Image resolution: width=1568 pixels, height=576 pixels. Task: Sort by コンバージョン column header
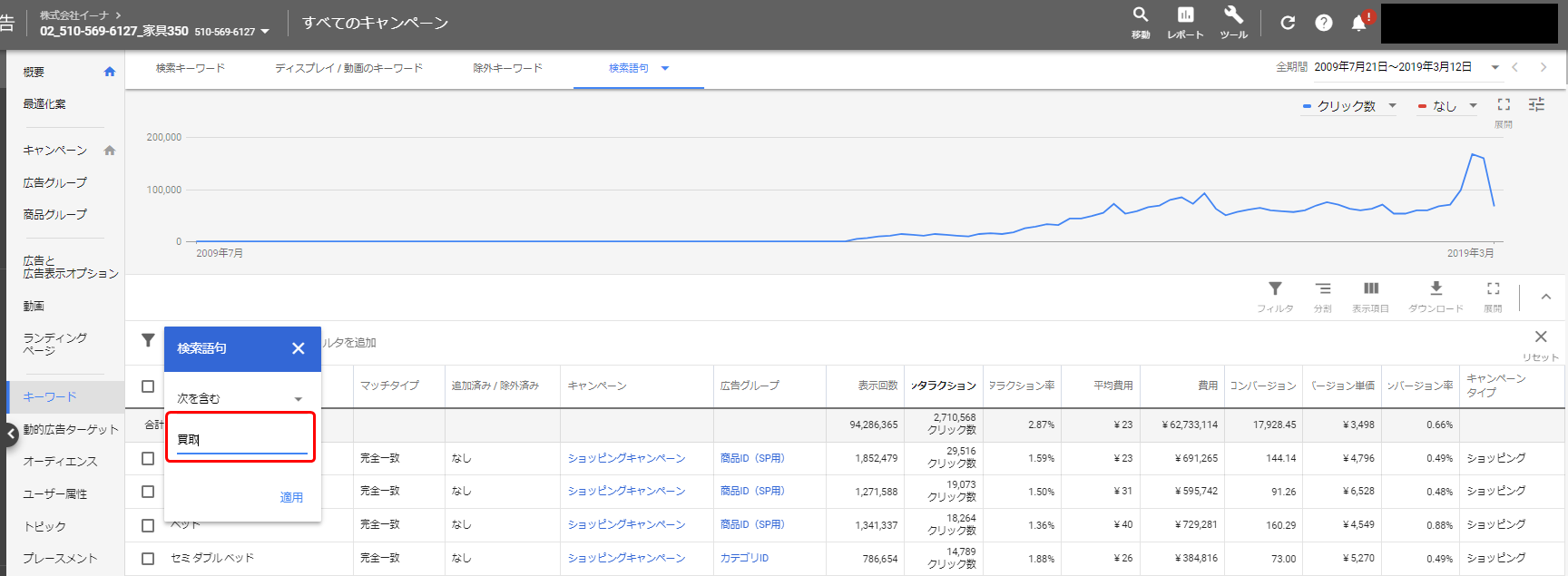[x=1263, y=386]
